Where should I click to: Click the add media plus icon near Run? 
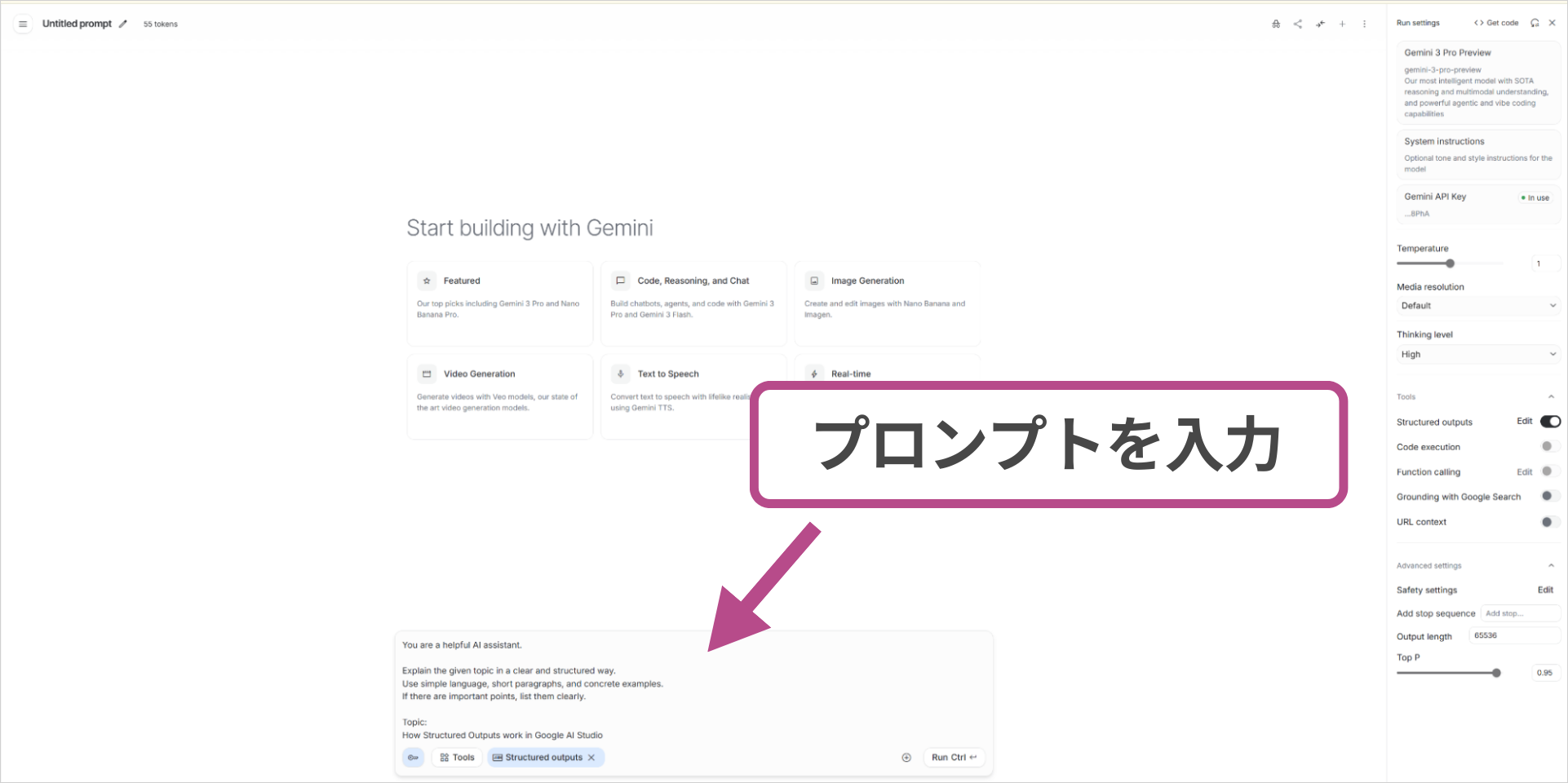[x=906, y=757]
